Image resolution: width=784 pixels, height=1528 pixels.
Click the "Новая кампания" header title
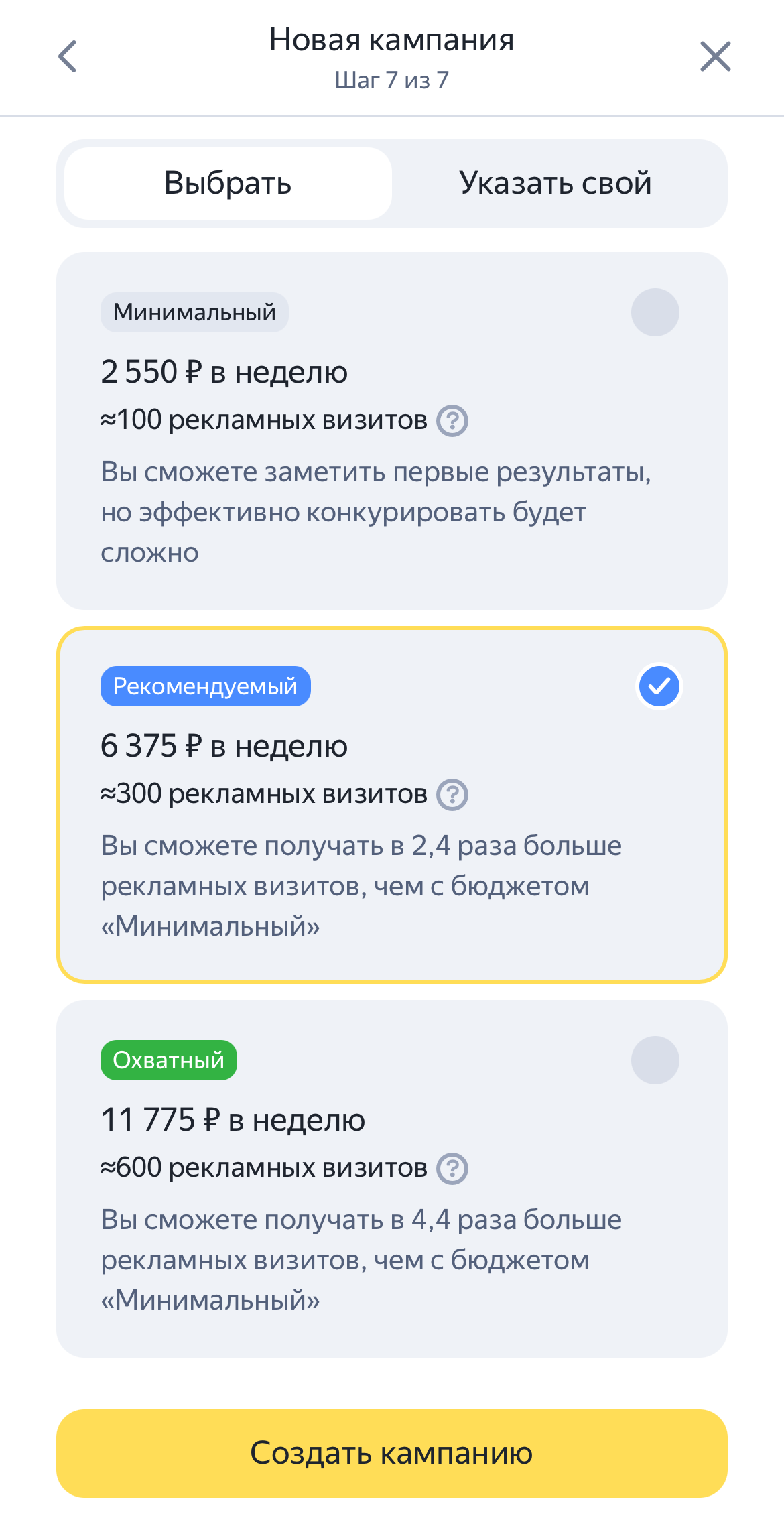pos(391,40)
